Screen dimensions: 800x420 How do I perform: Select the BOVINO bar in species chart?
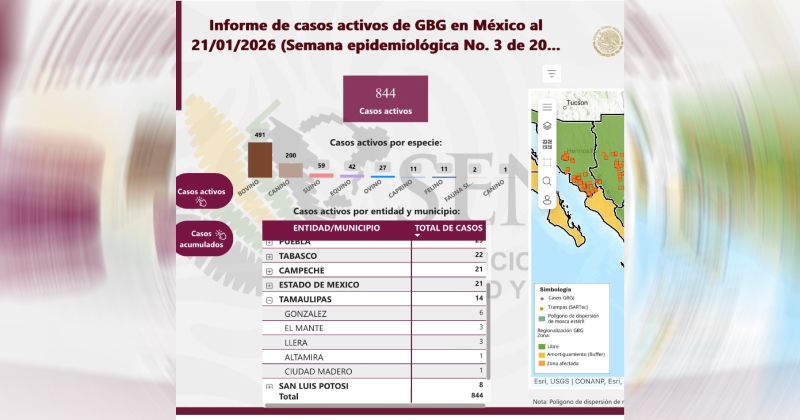(259, 159)
